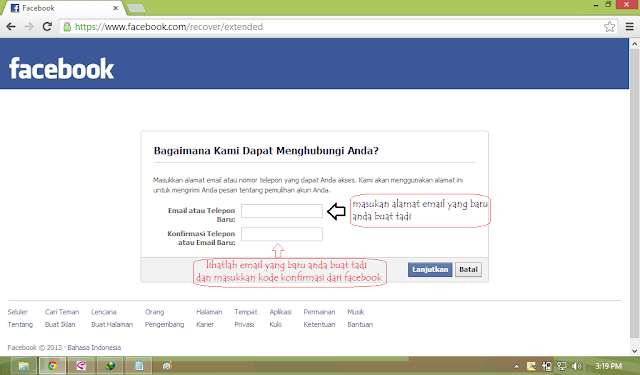Click the 3:19 PM system clock
Screen dimensions: 640x375
coord(609,366)
